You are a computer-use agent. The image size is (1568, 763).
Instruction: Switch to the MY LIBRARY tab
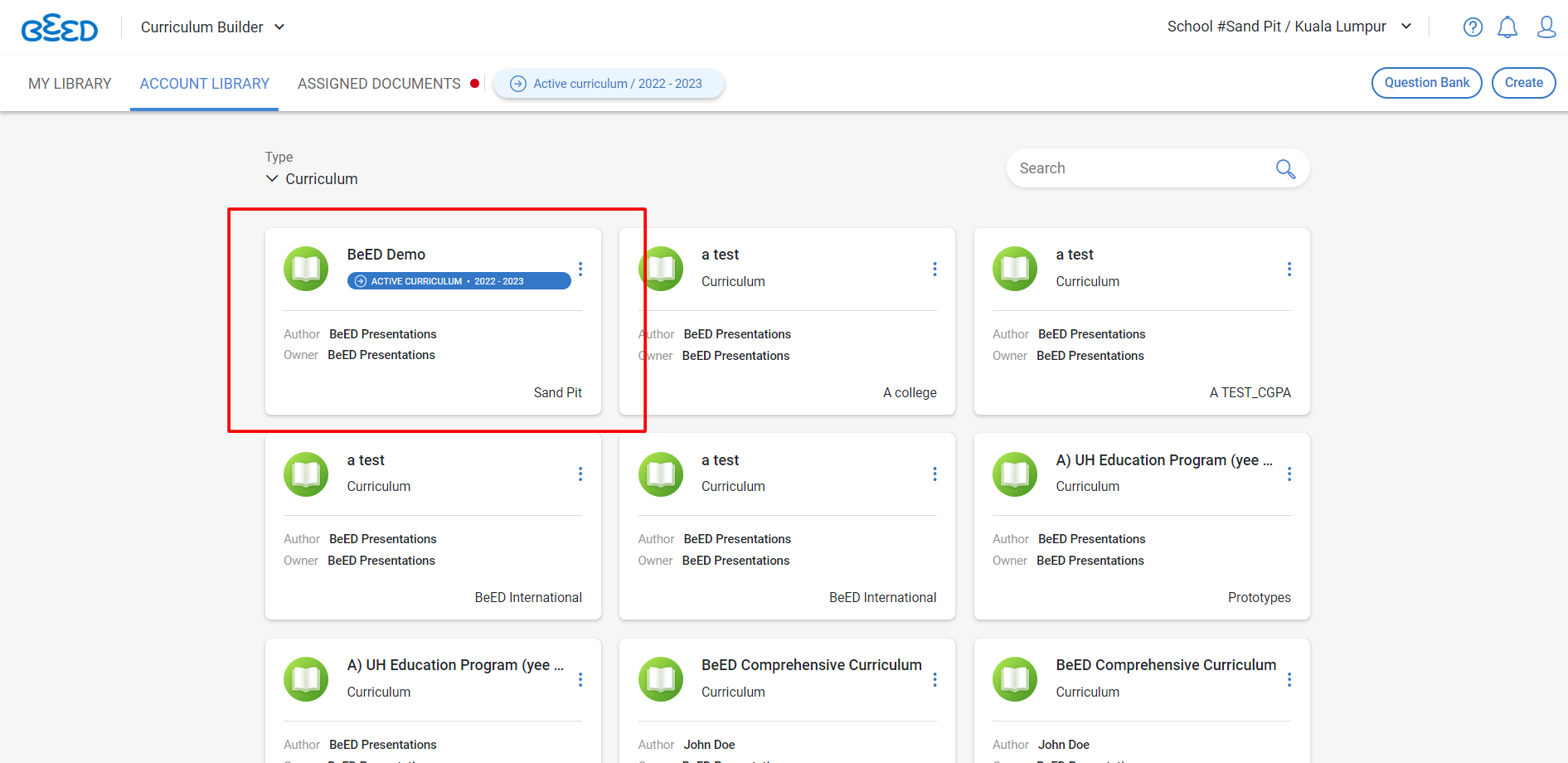pos(70,84)
